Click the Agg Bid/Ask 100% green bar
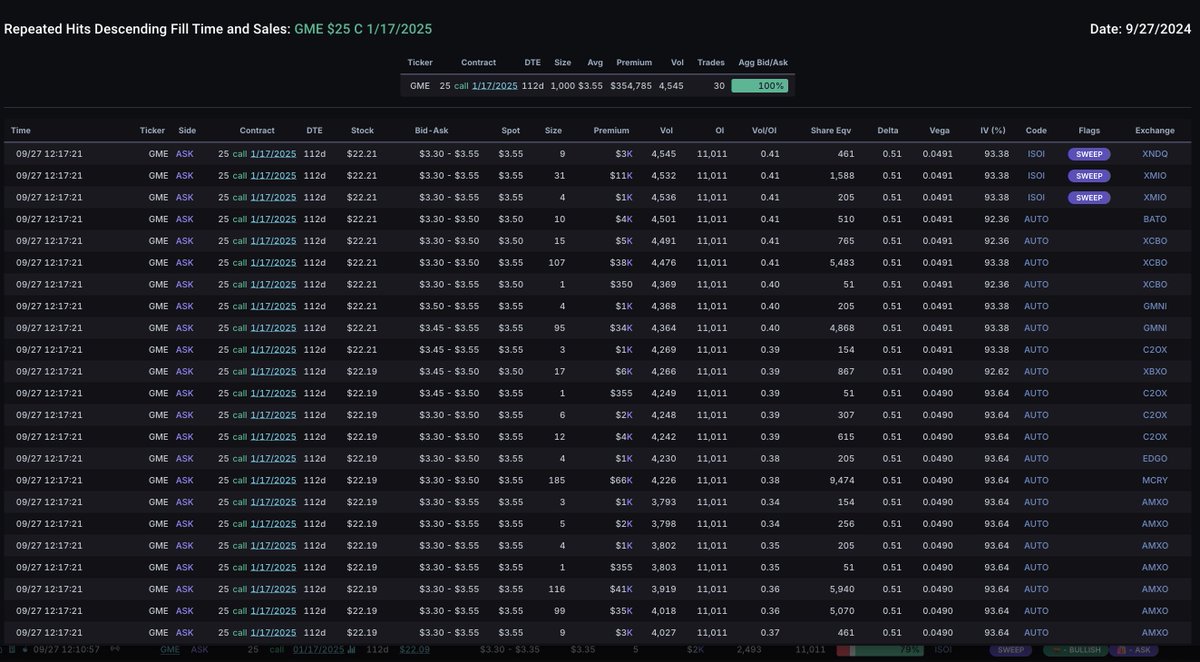 (x=759, y=86)
